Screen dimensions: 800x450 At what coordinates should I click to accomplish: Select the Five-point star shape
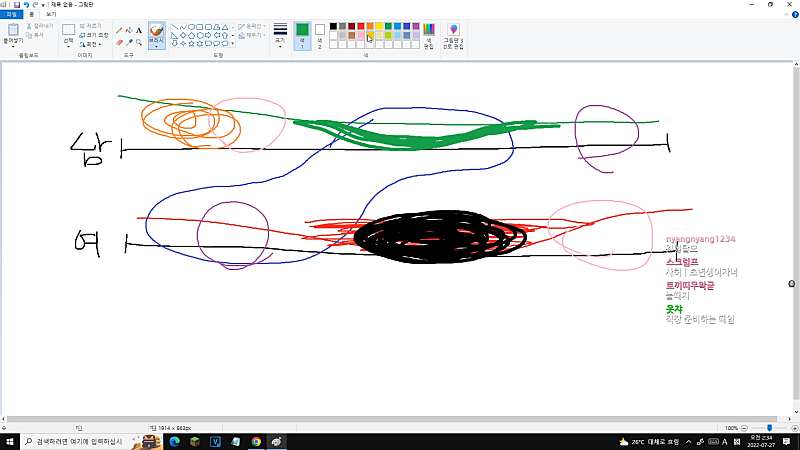pyautogui.click(x=191, y=44)
